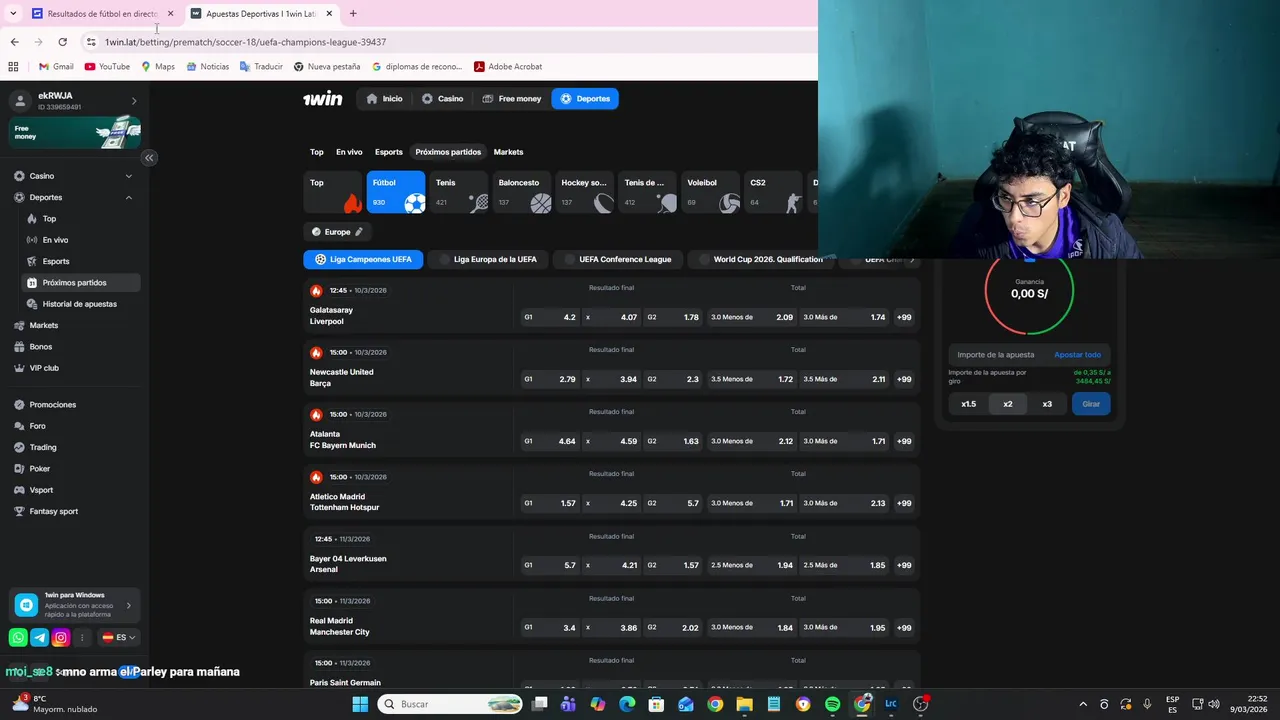The width and height of the screenshot is (1280, 720).
Task: Select Voleibol sport category
Action: (x=711, y=192)
